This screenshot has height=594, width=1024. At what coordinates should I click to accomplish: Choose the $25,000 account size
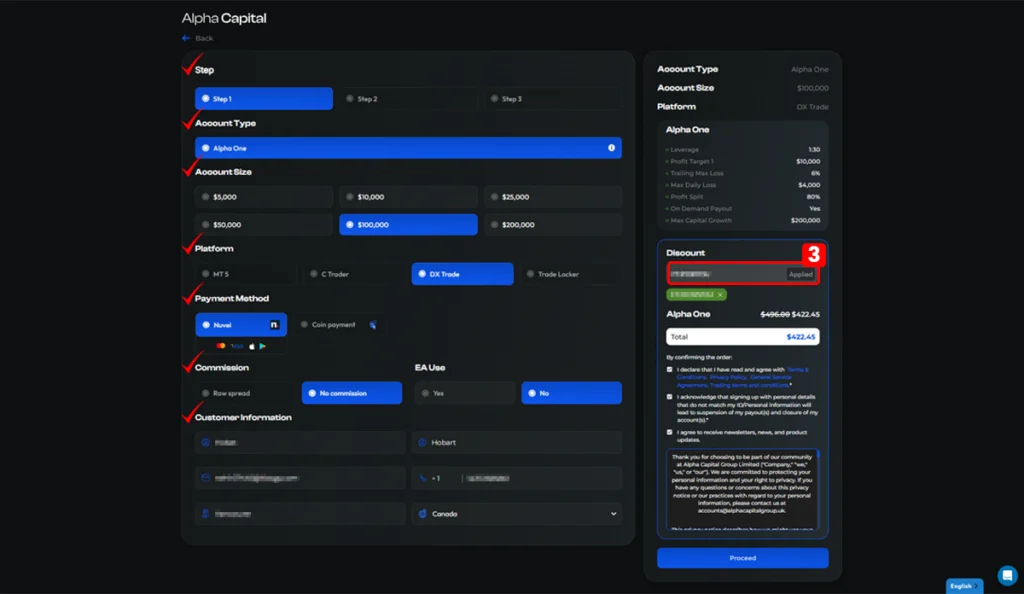pyautogui.click(x=552, y=196)
